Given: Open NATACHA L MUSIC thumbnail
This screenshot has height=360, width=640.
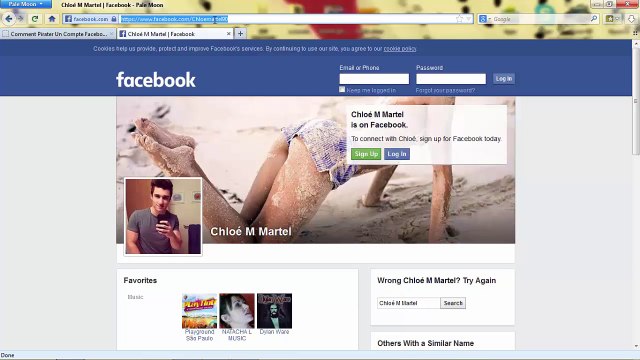Looking at the screenshot, I should point(237,311).
